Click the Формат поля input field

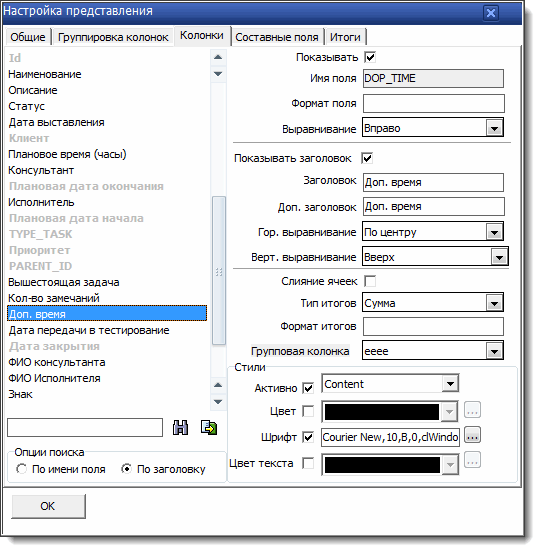433,104
